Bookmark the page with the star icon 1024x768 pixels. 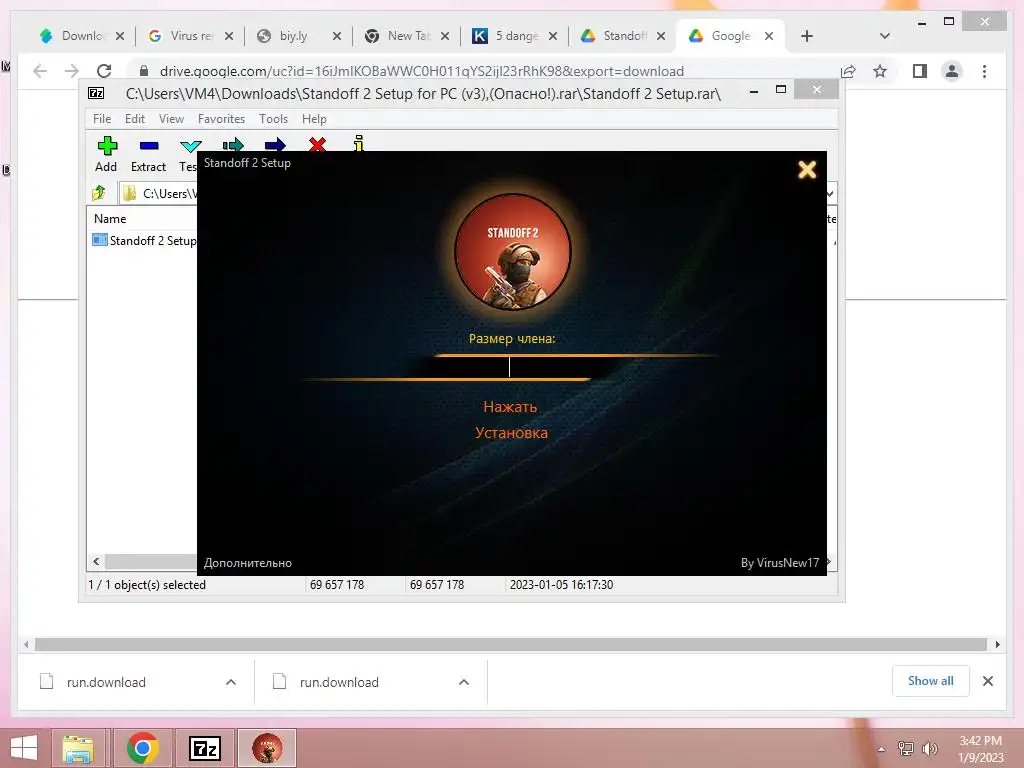[880, 71]
